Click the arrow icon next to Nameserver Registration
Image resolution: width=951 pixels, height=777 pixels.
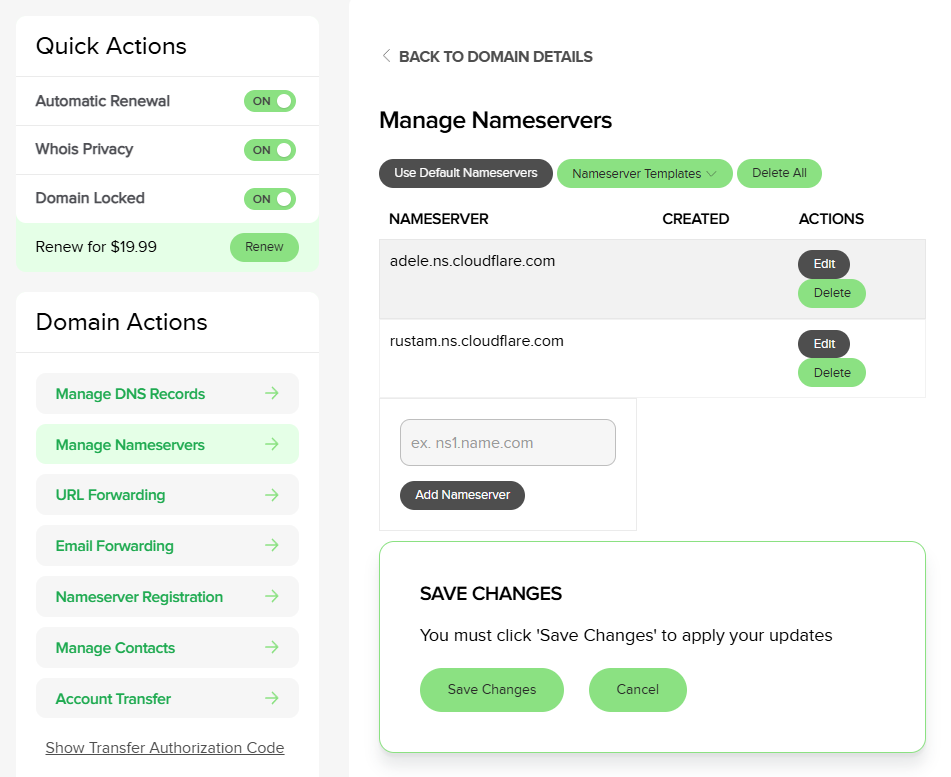271,597
